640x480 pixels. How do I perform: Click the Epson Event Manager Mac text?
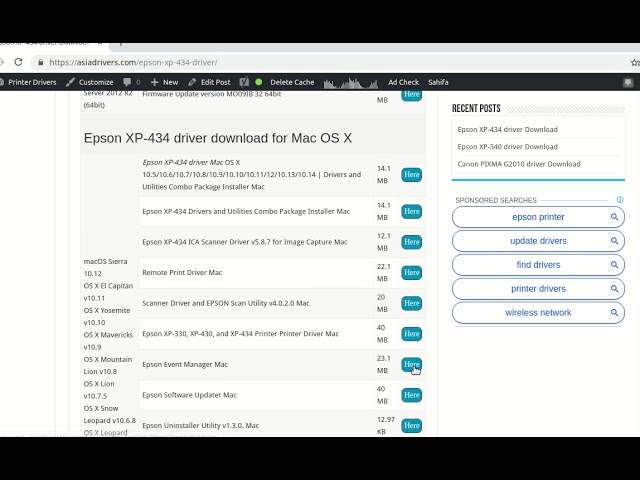(185, 364)
